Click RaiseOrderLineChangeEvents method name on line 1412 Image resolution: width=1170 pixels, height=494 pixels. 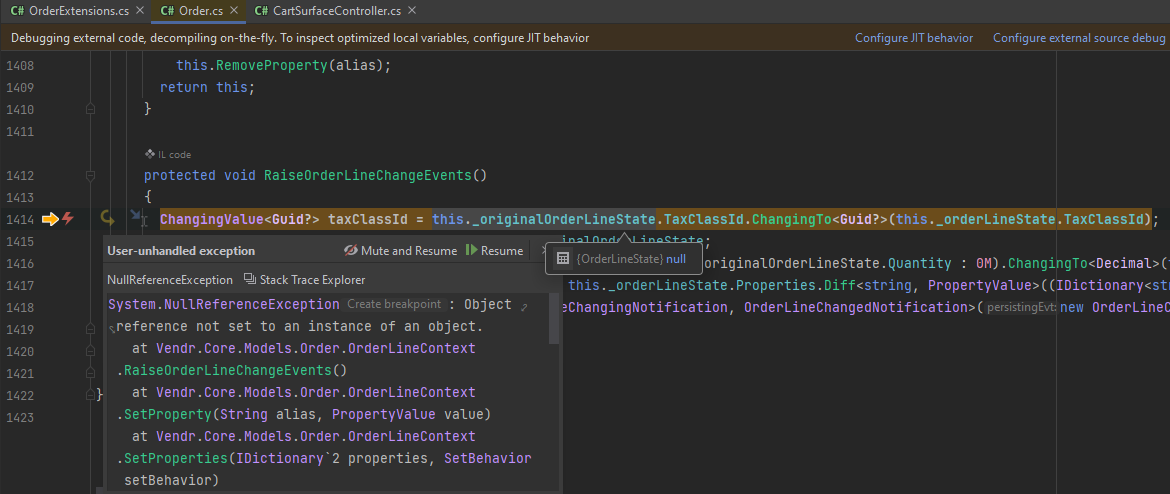pos(368,176)
